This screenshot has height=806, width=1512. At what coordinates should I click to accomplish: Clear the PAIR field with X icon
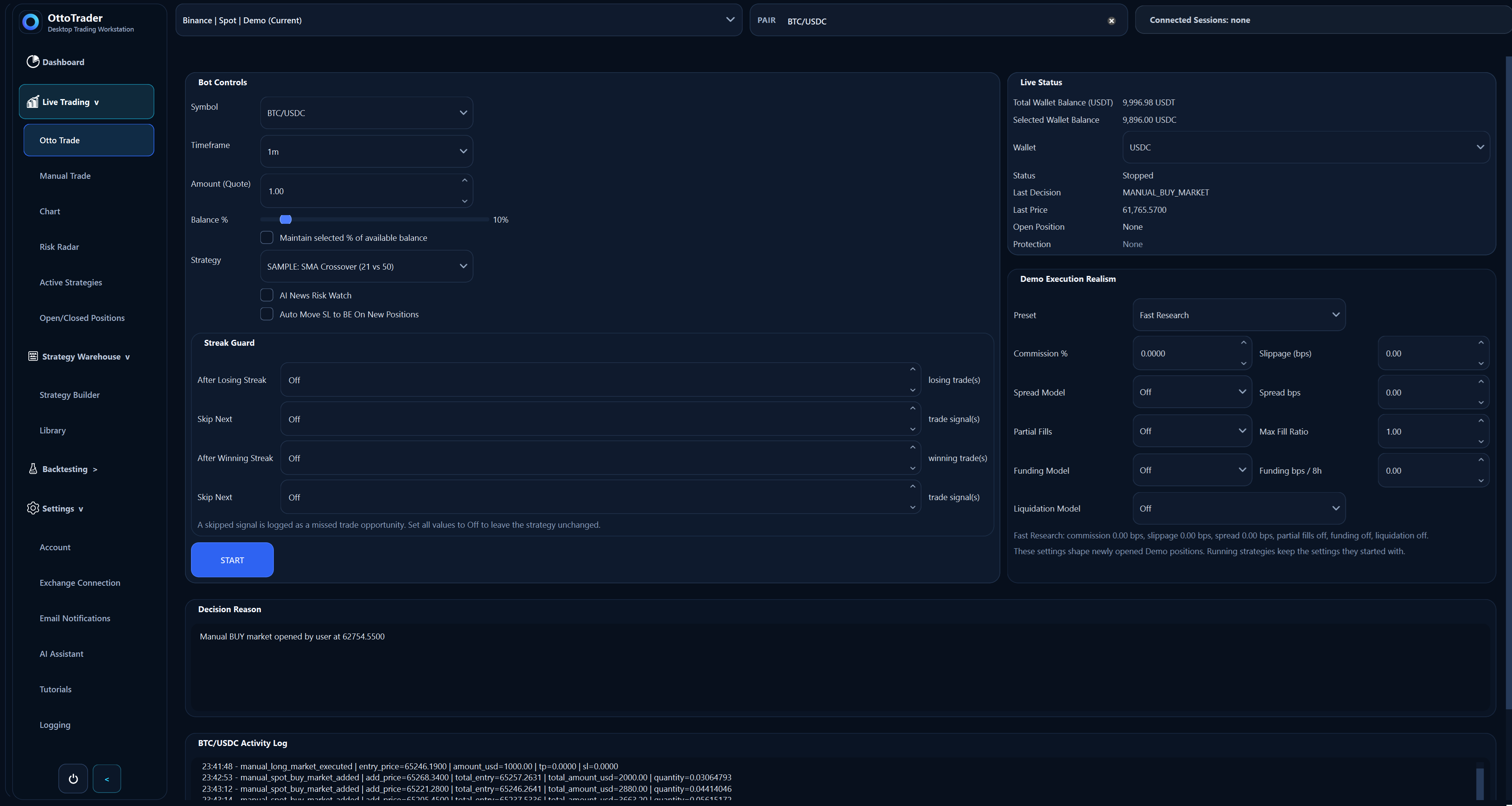tap(1111, 21)
